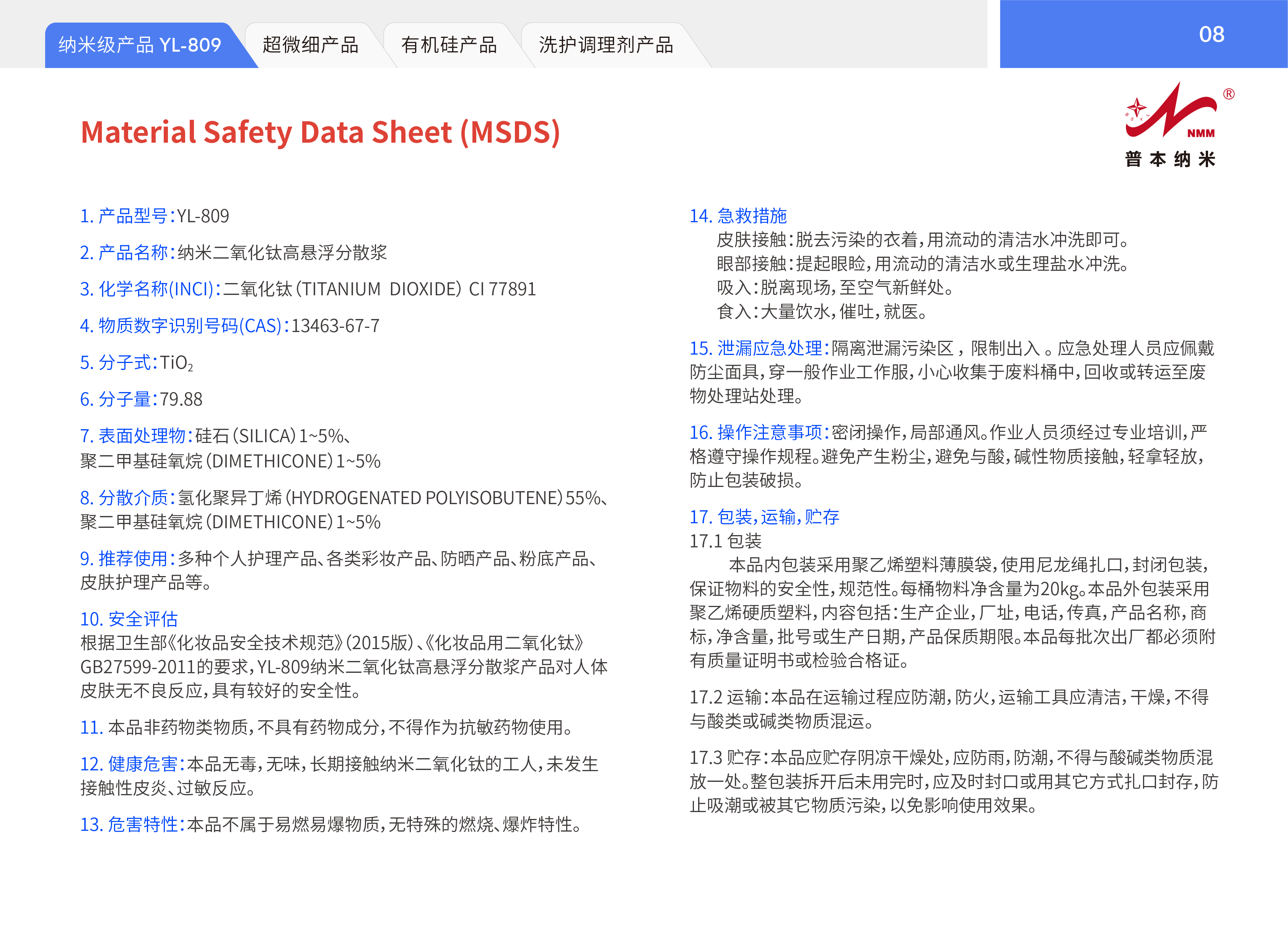This screenshot has width=1288, height=949.
Task: Click the 14. 急救措施 heading
Action: click(x=738, y=216)
